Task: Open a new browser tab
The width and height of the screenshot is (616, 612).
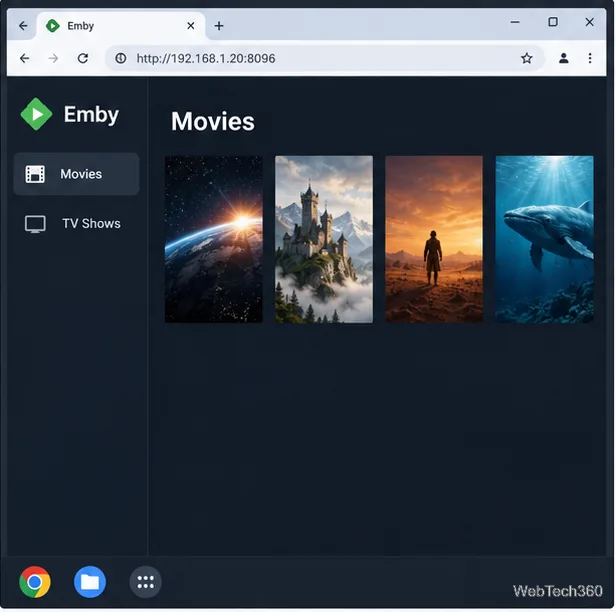Action: [219, 26]
